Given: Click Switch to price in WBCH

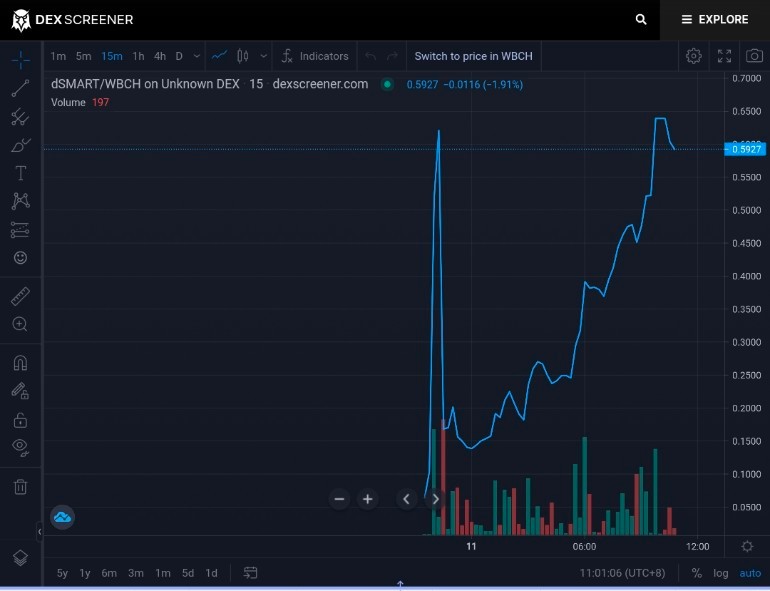Looking at the screenshot, I should pos(473,56).
